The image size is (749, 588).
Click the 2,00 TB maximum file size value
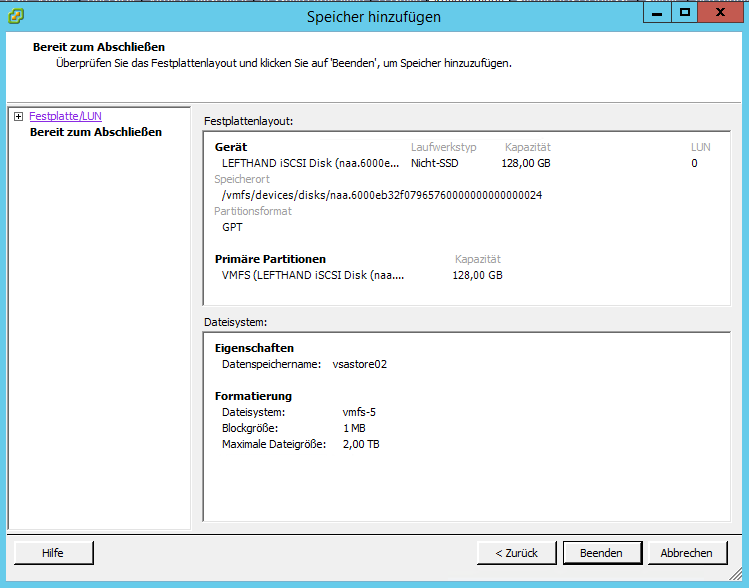click(360, 444)
